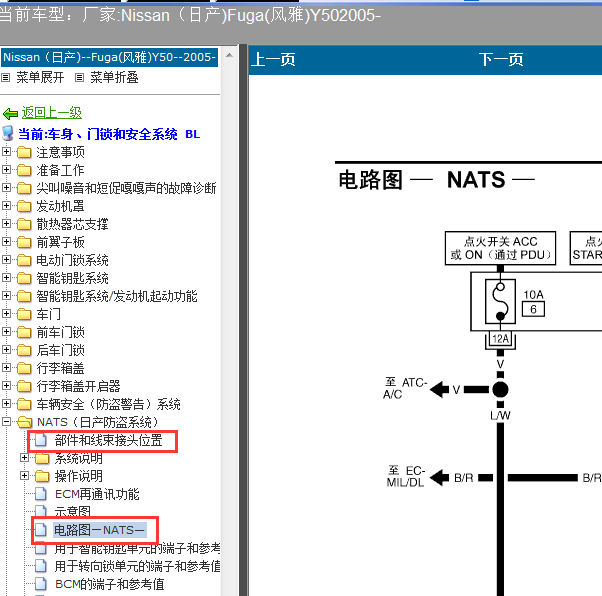This screenshot has width=602, height=596.
Task: Click document icon for 用于转向锁单元的端子和参考值
Action: [41, 566]
